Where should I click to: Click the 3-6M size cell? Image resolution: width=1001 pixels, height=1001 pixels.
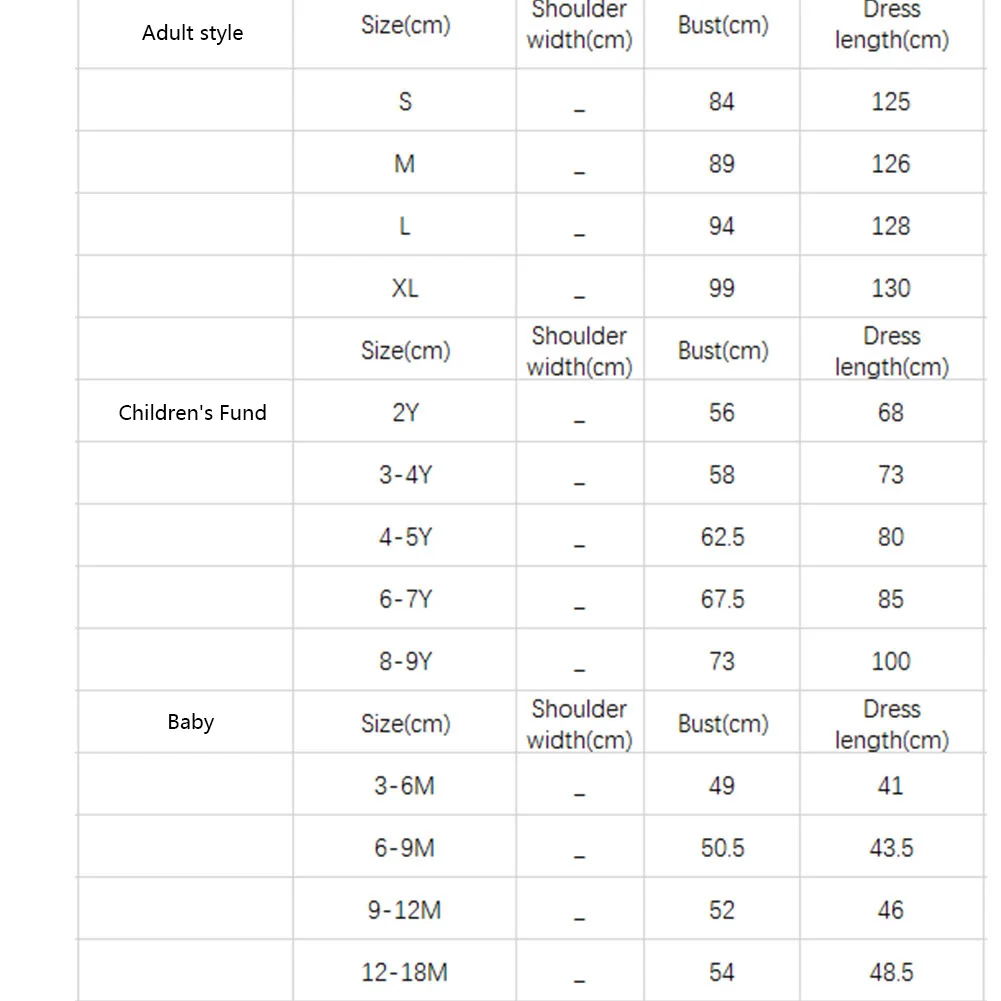(405, 786)
